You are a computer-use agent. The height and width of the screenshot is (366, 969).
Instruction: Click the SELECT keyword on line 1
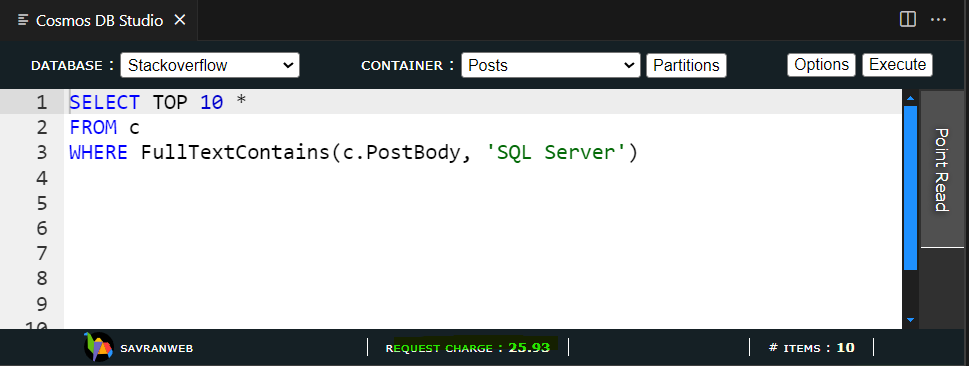pos(104,102)
